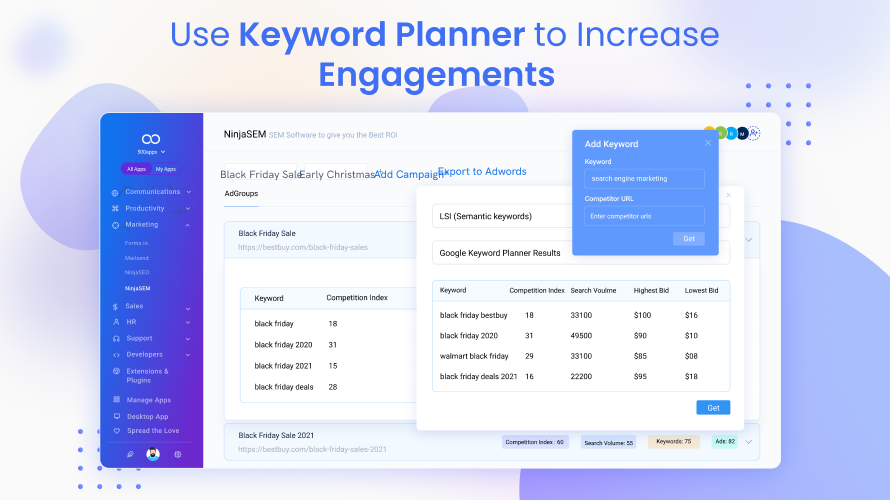Expand the Developers section chevron
Screen dimensions: 890x500
coord(187,355)
